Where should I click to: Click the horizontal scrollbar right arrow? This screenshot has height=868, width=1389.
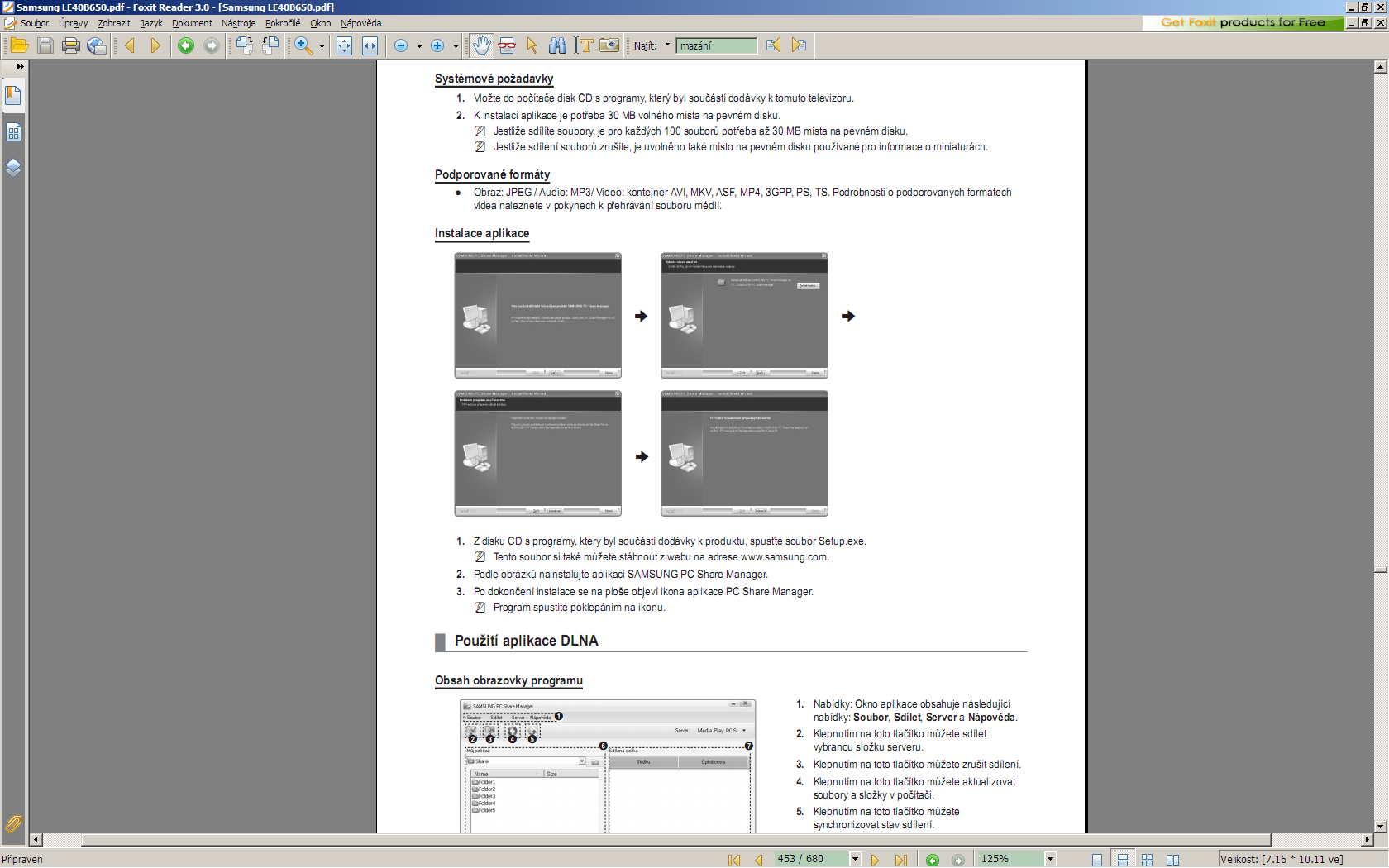pyautogui.click(x=1368, y=840)
